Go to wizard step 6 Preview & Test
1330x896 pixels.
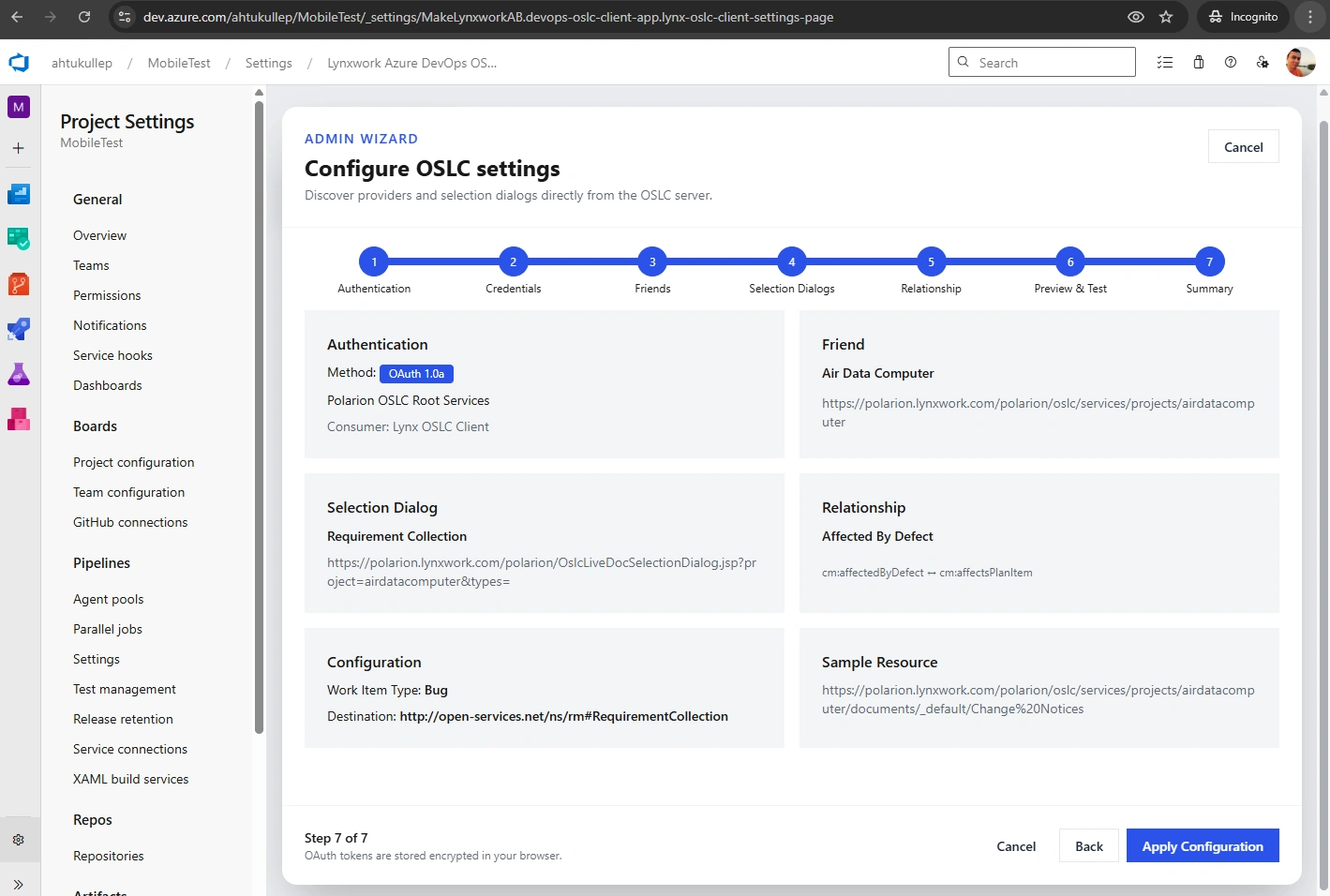(1070, 262)
